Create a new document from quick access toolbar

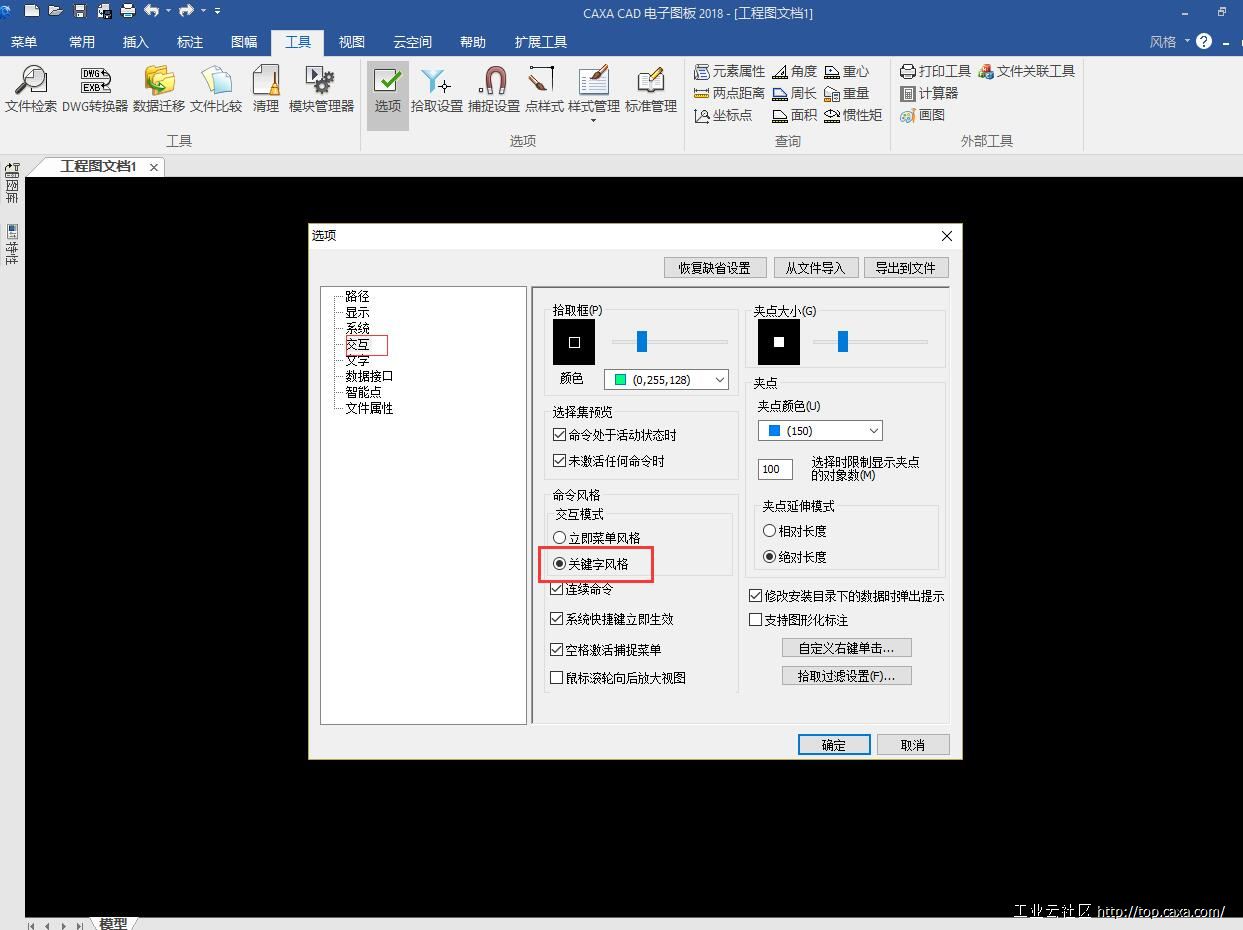coord(32,11)
